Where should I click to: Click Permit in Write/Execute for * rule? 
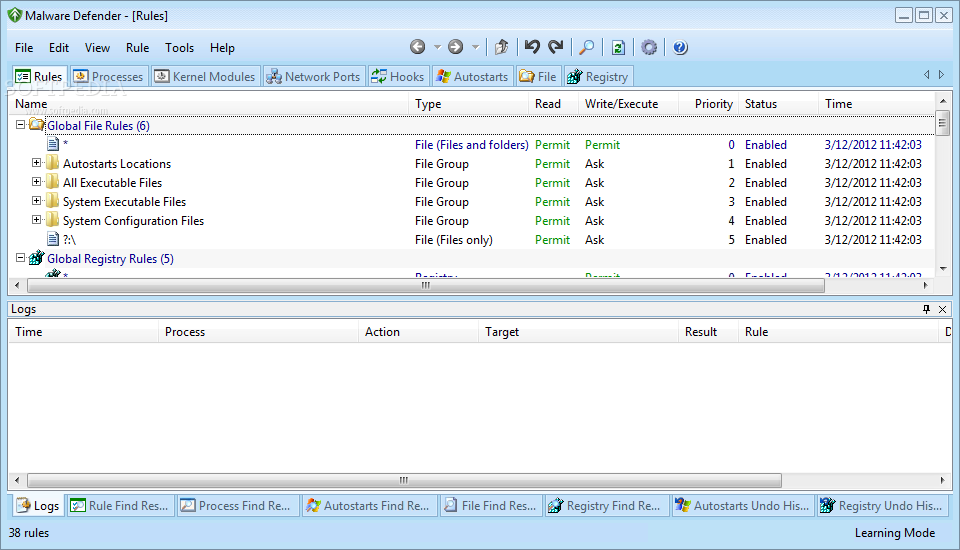tap(602, 145)
